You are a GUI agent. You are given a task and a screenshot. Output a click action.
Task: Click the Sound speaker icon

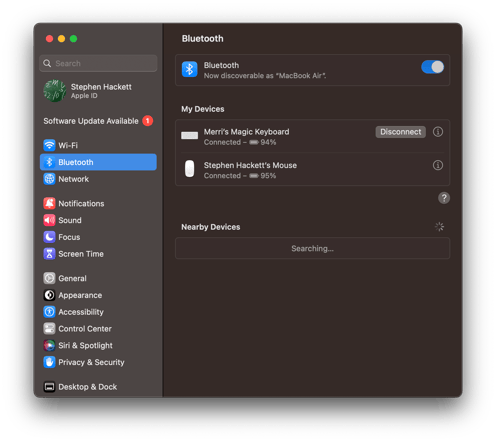49,220
